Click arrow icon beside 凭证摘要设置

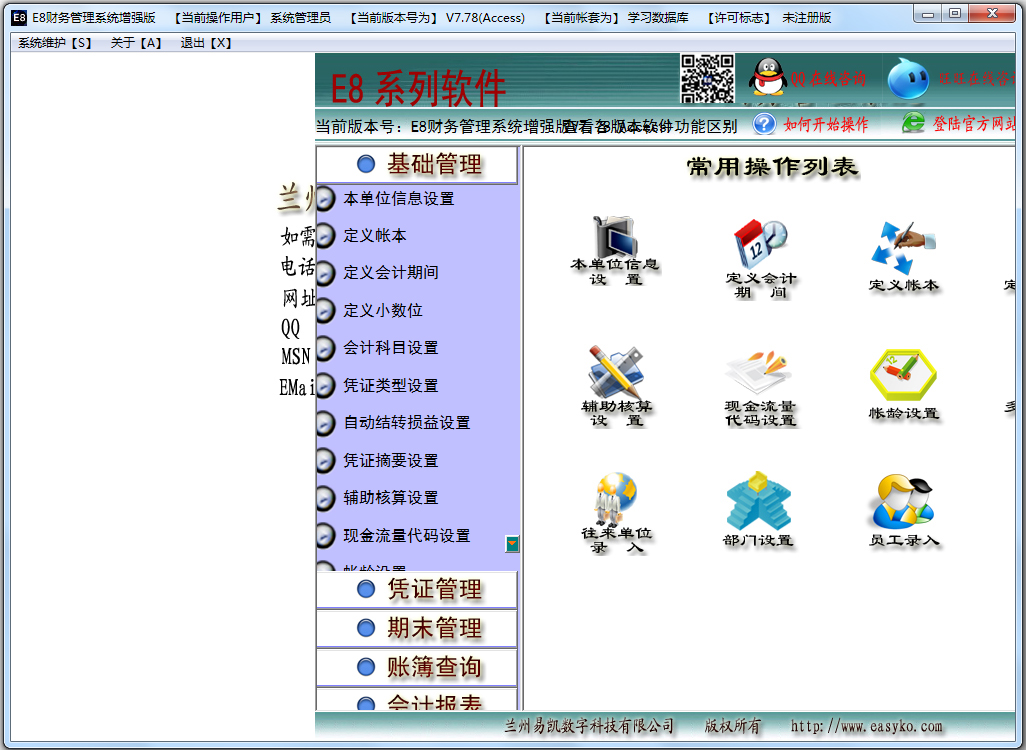[325, 461]
